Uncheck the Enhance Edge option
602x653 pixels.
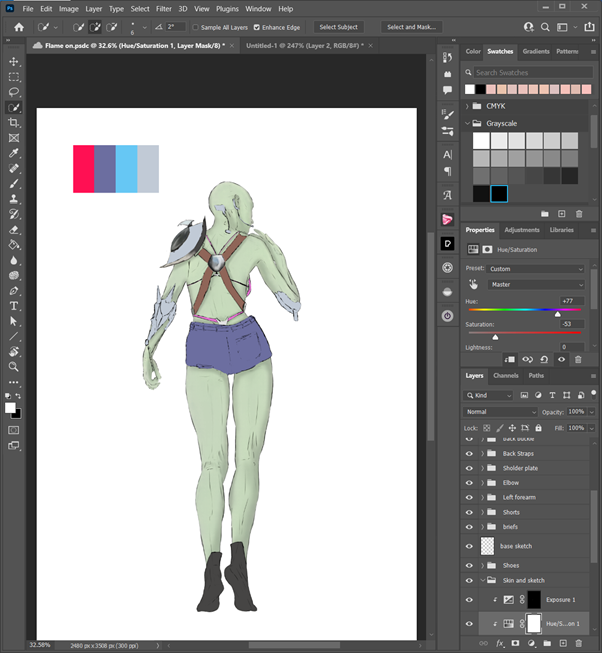257,27
